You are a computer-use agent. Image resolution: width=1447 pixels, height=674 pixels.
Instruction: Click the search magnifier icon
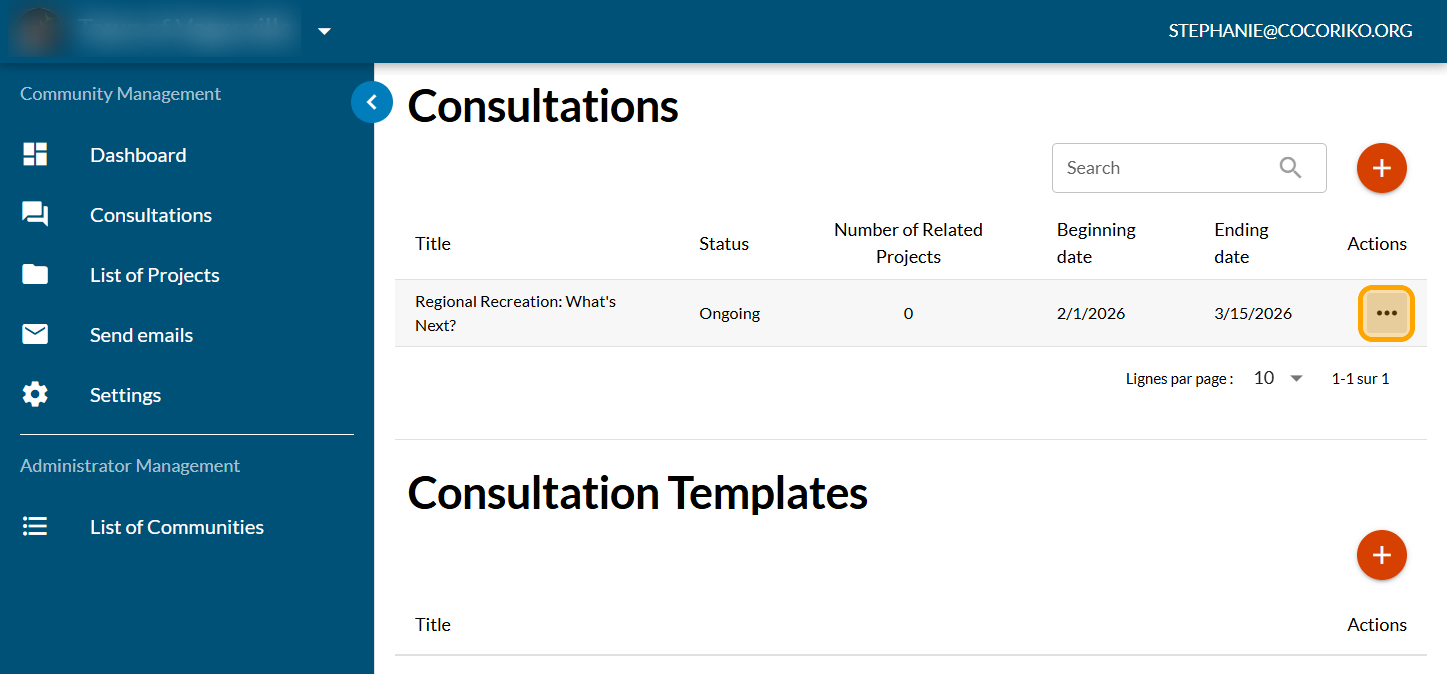tap(1291, 168)
